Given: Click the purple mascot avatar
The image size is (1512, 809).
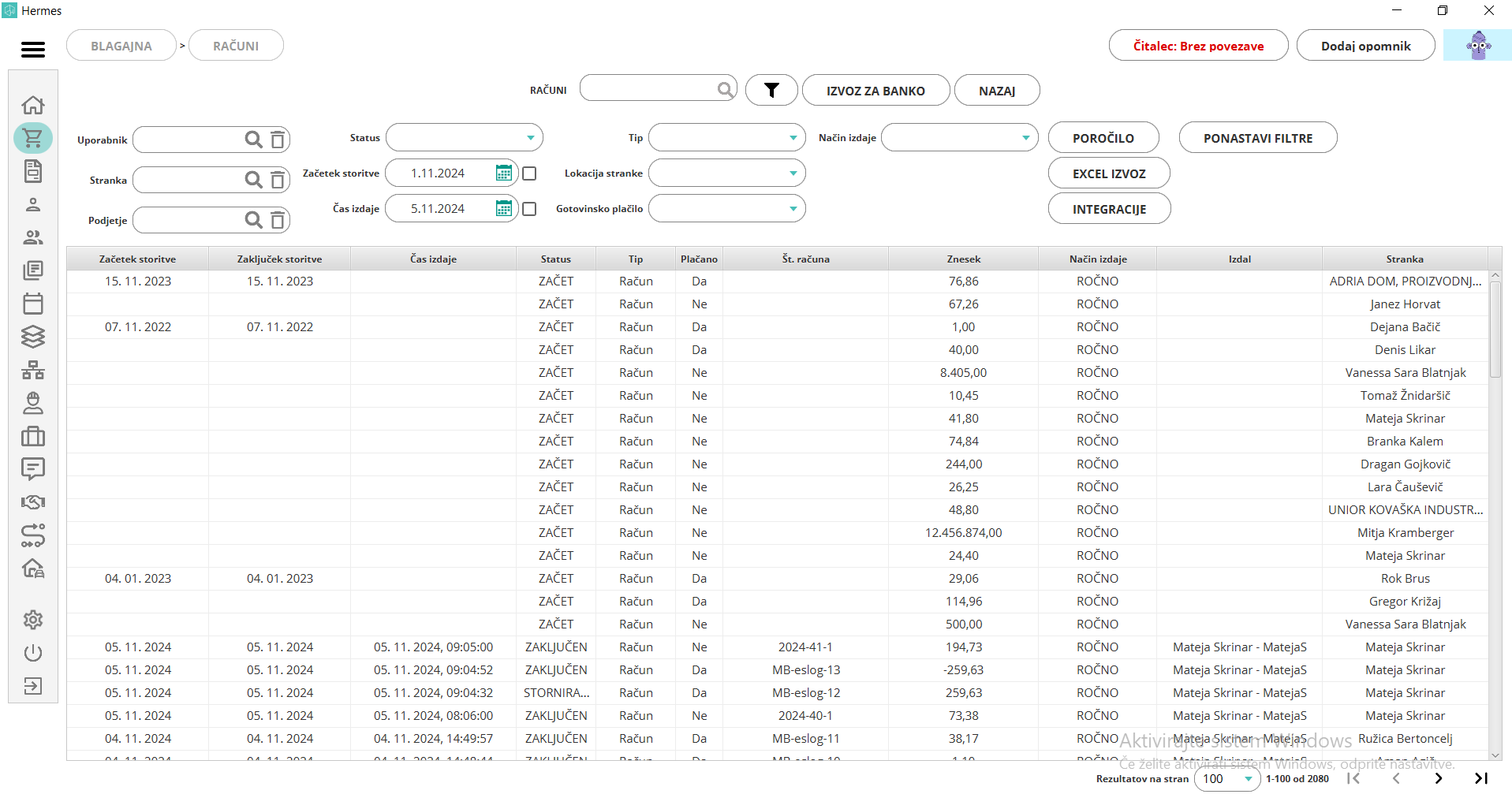Looking at the screenshot, I should (x=1477, y=45).
